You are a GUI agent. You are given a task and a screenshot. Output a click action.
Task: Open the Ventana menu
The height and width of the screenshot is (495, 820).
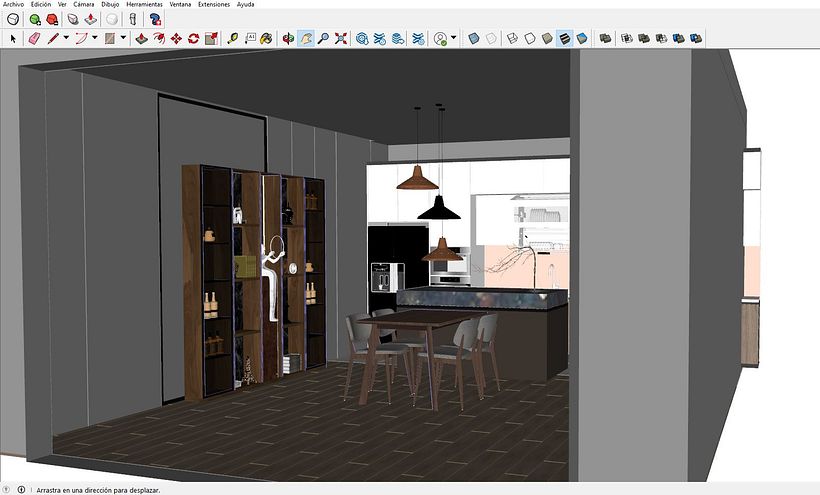[180, 4]
